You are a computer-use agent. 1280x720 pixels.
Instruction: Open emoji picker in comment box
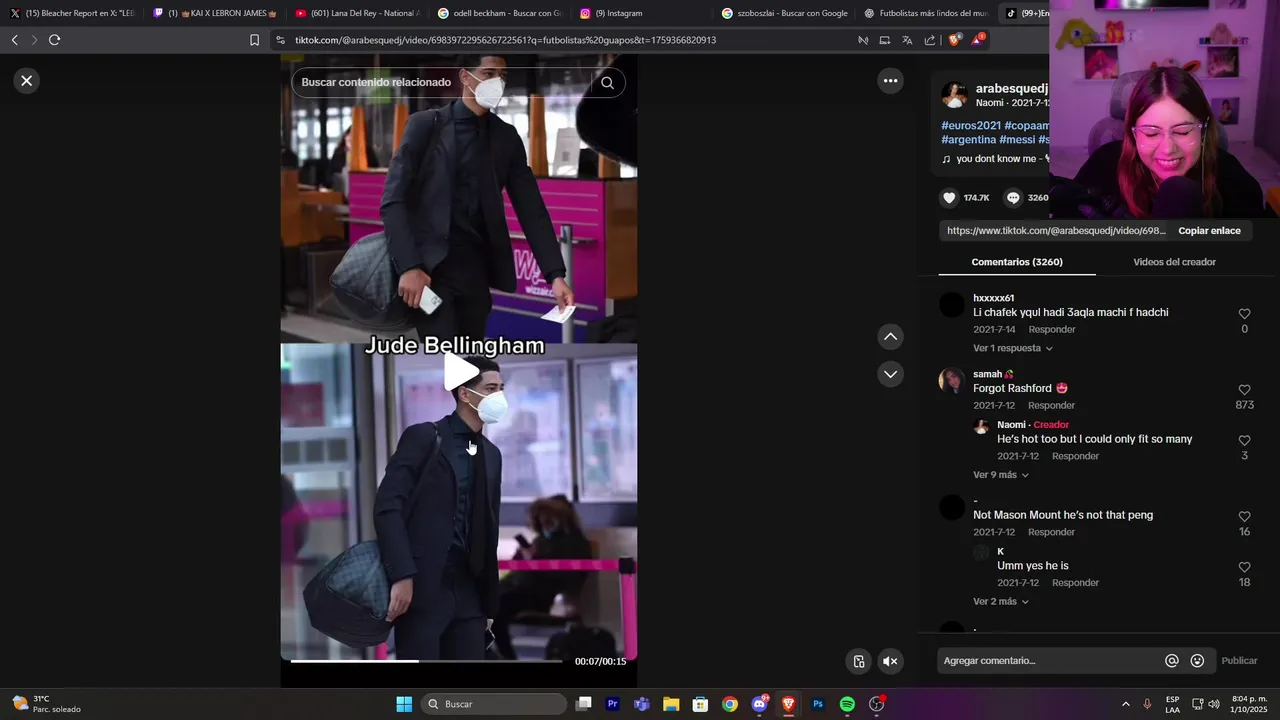(x=1197, y=661)
